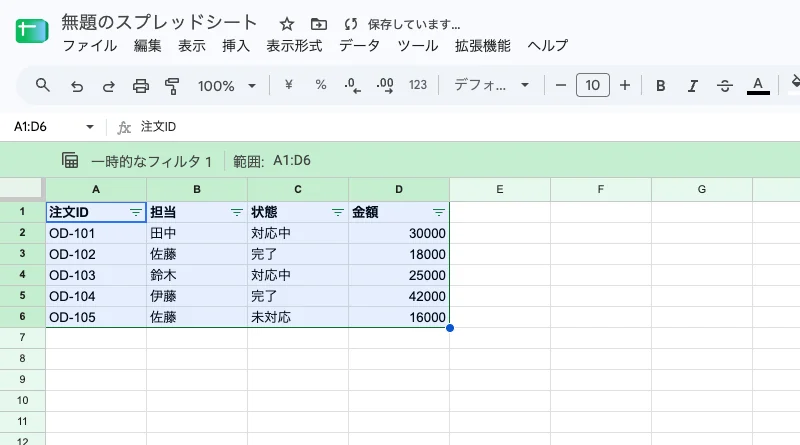Select column G header
800x445 pixels.
702,189
